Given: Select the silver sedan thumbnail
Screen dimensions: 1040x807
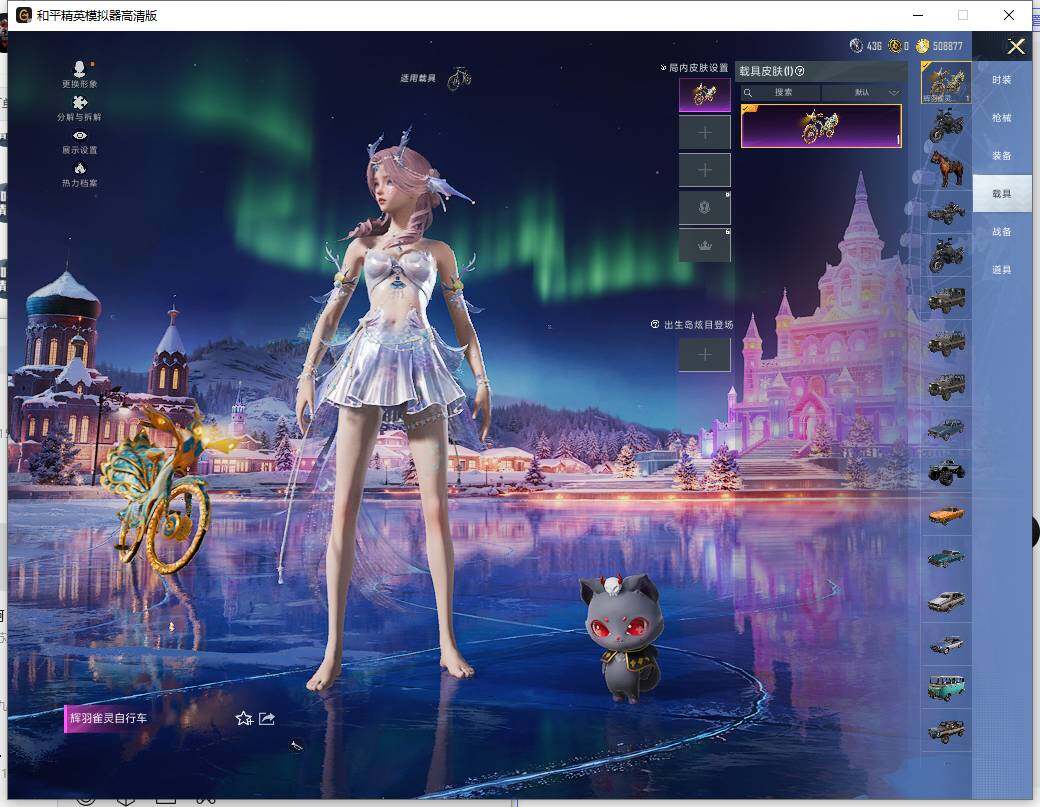Looking at the screenshot, I should coord(946,601).
